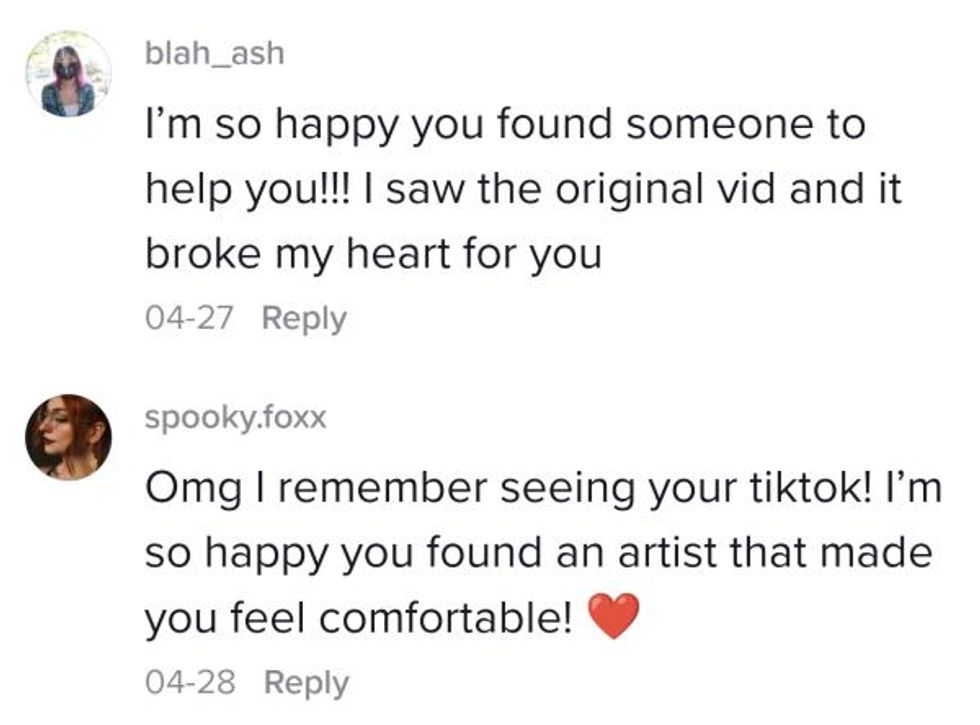The height and width of the screenshot is (725, 980).
Task: Click the spooky.foxx username
Action: coord(235,417)
